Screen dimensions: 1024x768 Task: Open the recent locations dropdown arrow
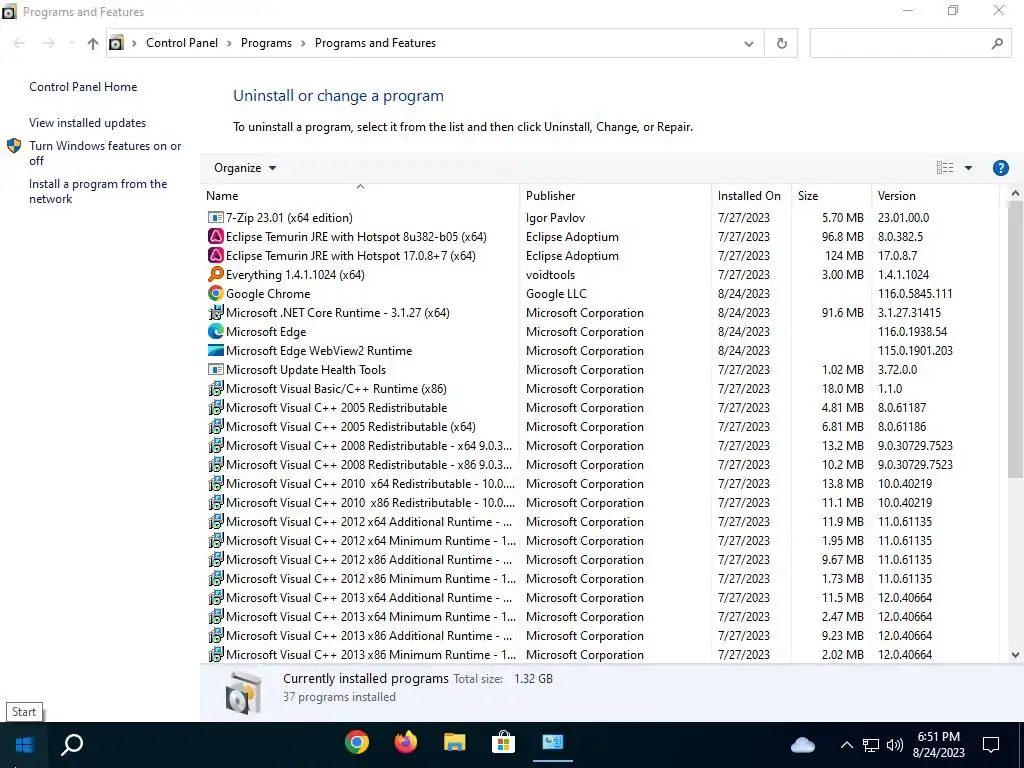pos(71,43)
